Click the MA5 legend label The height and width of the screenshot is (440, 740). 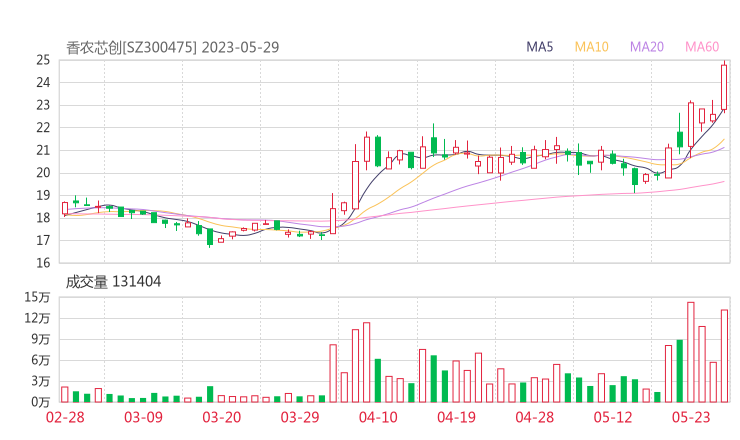coord(539,47)
